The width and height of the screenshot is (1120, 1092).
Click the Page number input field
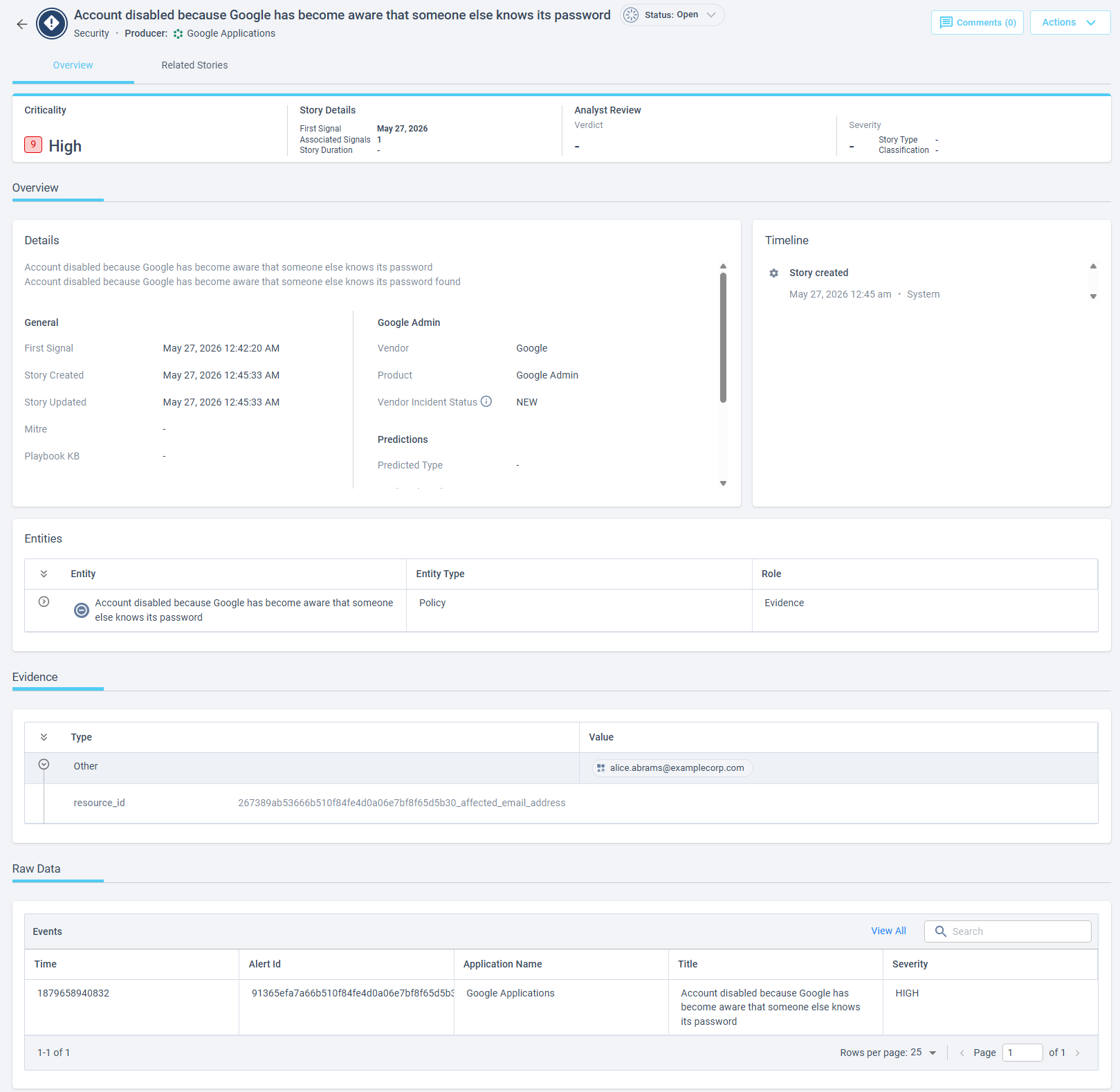pyautogui.click(x=1022, y=1053)
